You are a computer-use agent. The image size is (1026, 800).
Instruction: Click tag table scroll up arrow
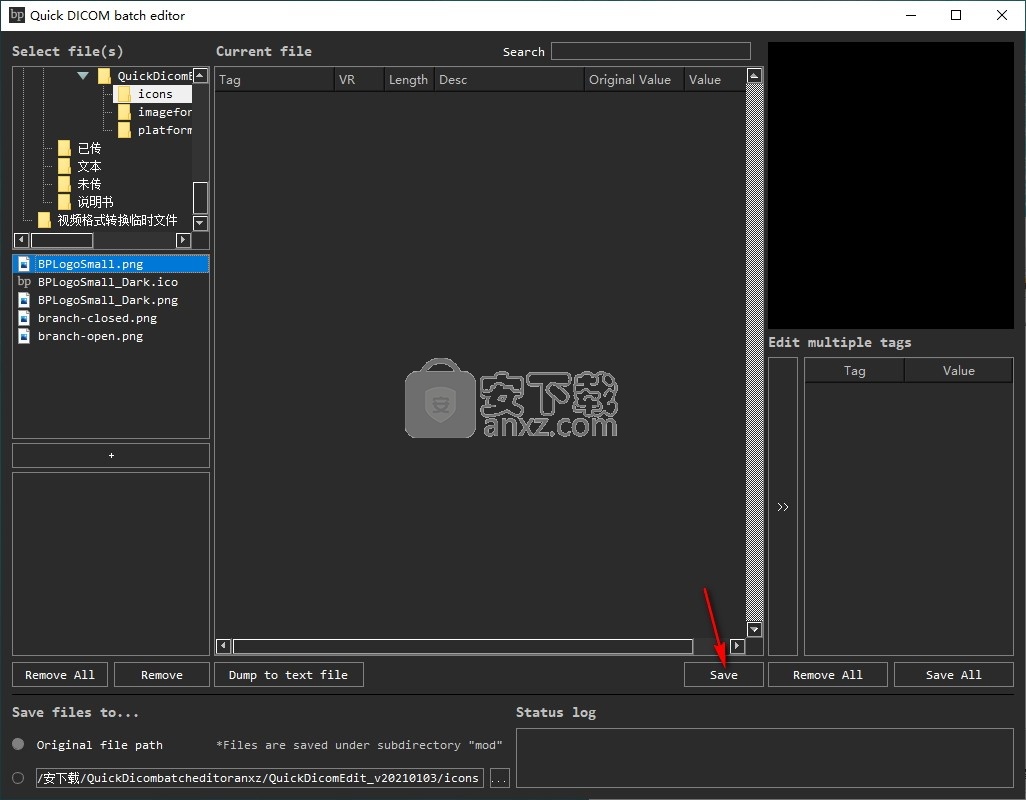tap(754, 76)
